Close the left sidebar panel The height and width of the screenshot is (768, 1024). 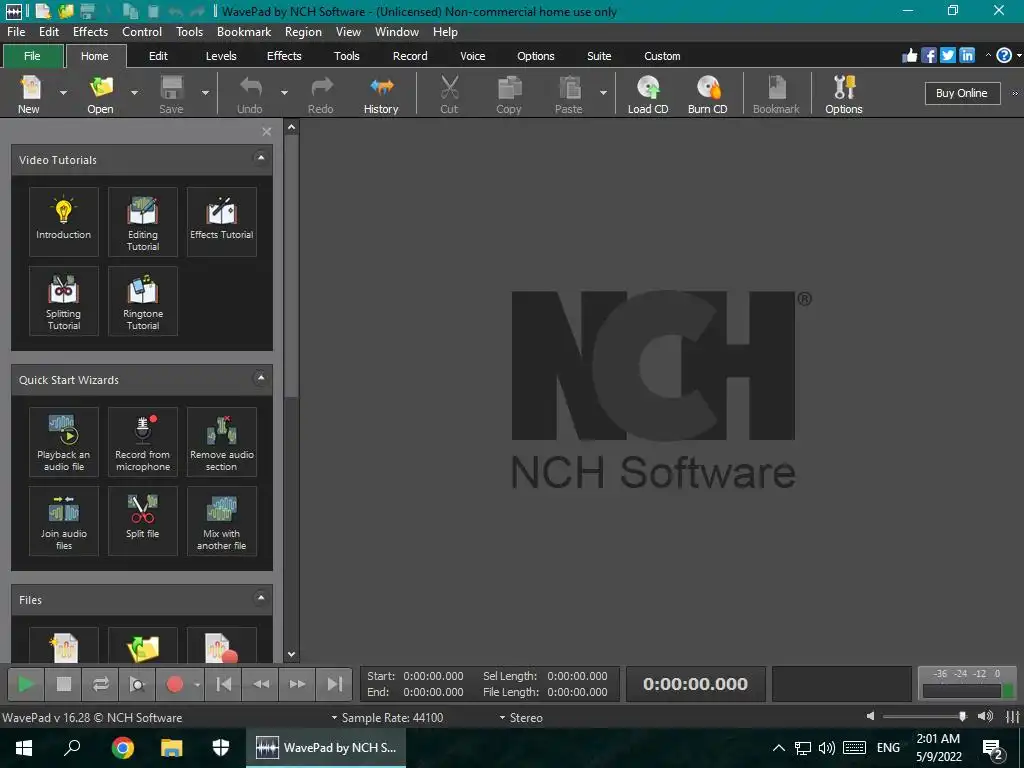click(x=266, y=132)
